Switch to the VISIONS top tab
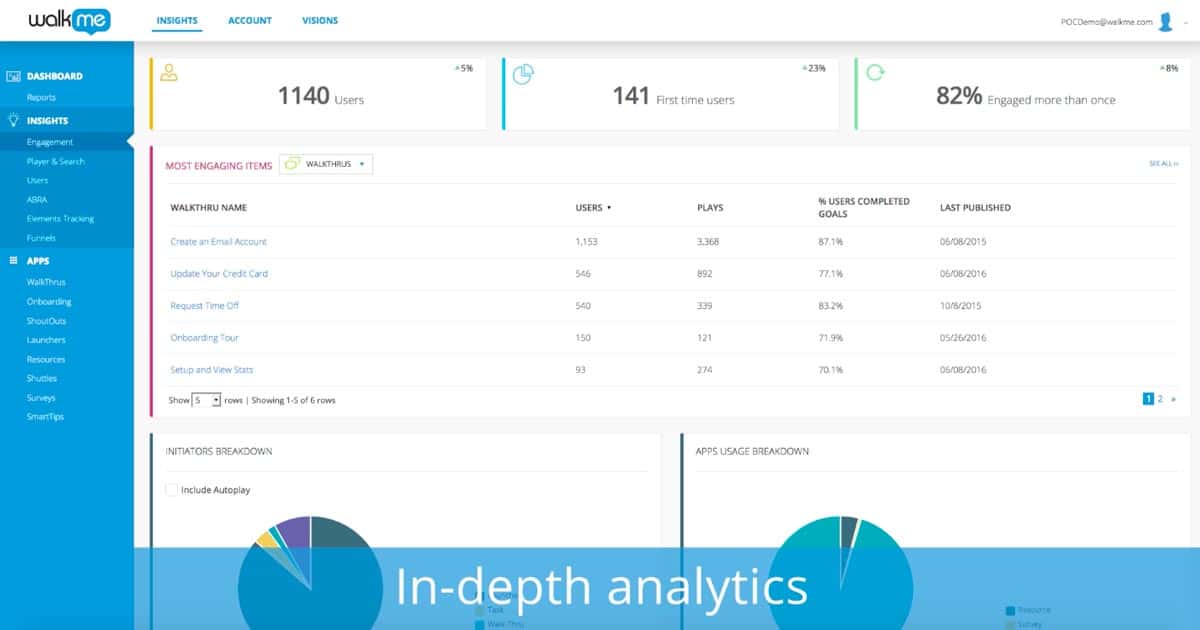Viewport: 1200px width, 630px height. pyautogui.click(x=320, y=20)
